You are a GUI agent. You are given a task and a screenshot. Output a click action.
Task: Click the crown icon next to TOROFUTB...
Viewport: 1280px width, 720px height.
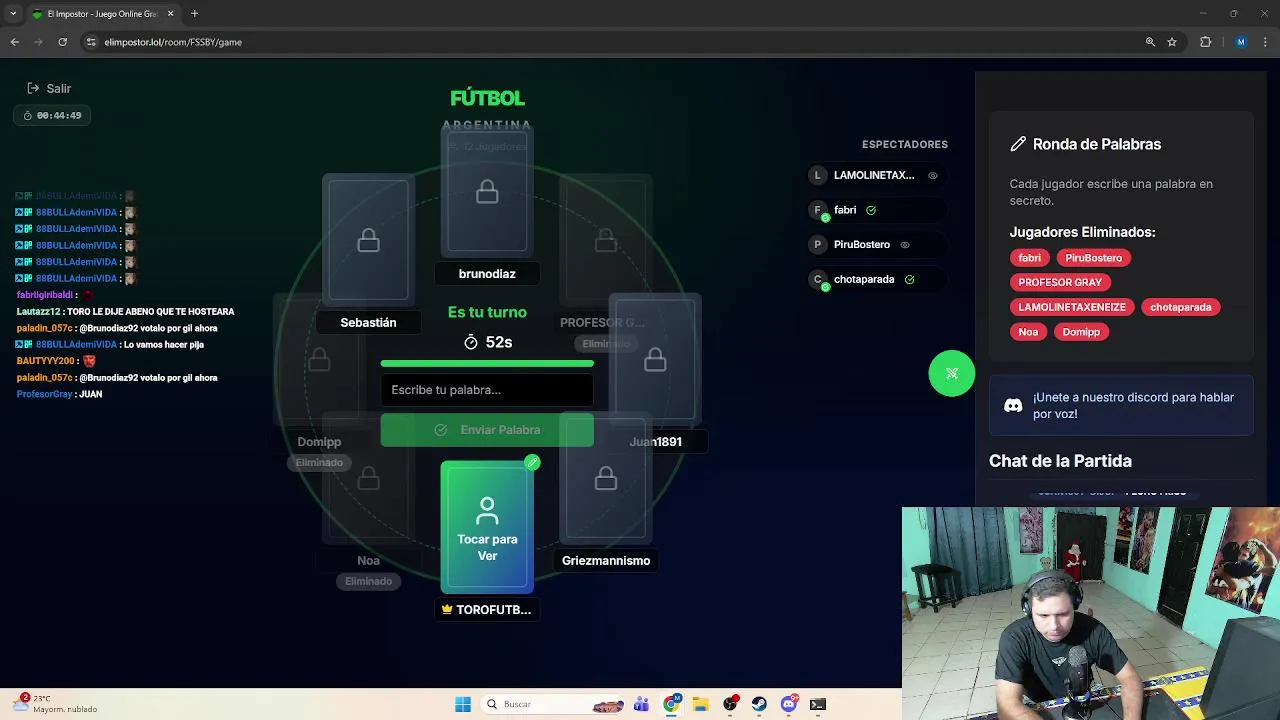pos(447,609)
